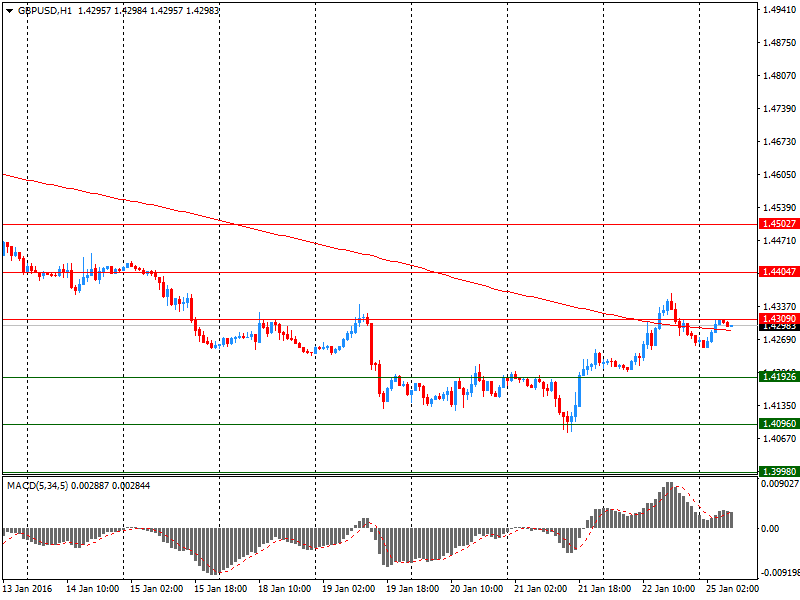
Task: Click the 13 Jan 2016 time axis label
Action: point(28,589)
